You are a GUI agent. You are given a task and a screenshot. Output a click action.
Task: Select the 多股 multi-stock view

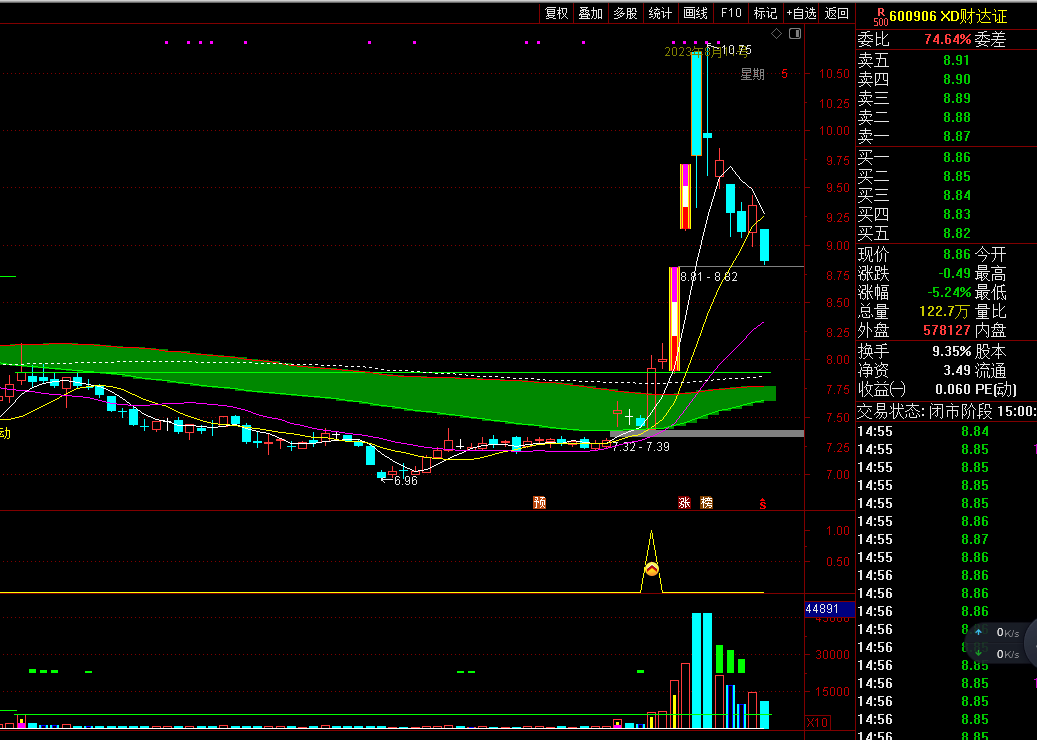[x=625, y=13]
